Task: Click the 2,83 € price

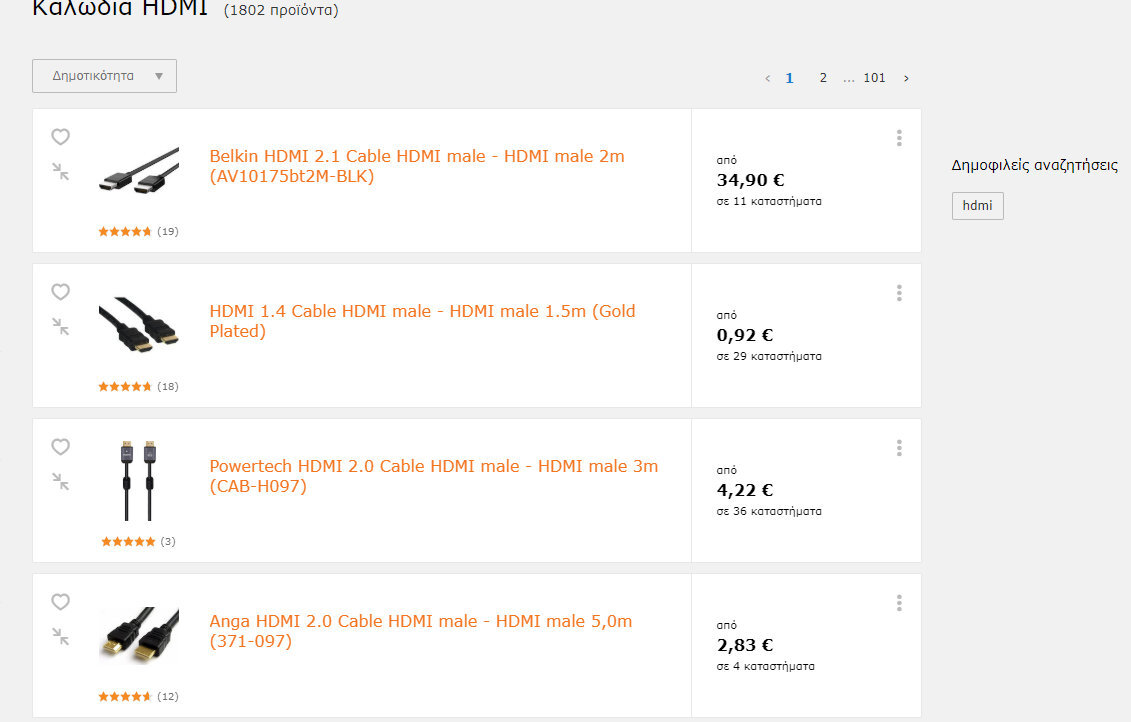Action: 744,646
